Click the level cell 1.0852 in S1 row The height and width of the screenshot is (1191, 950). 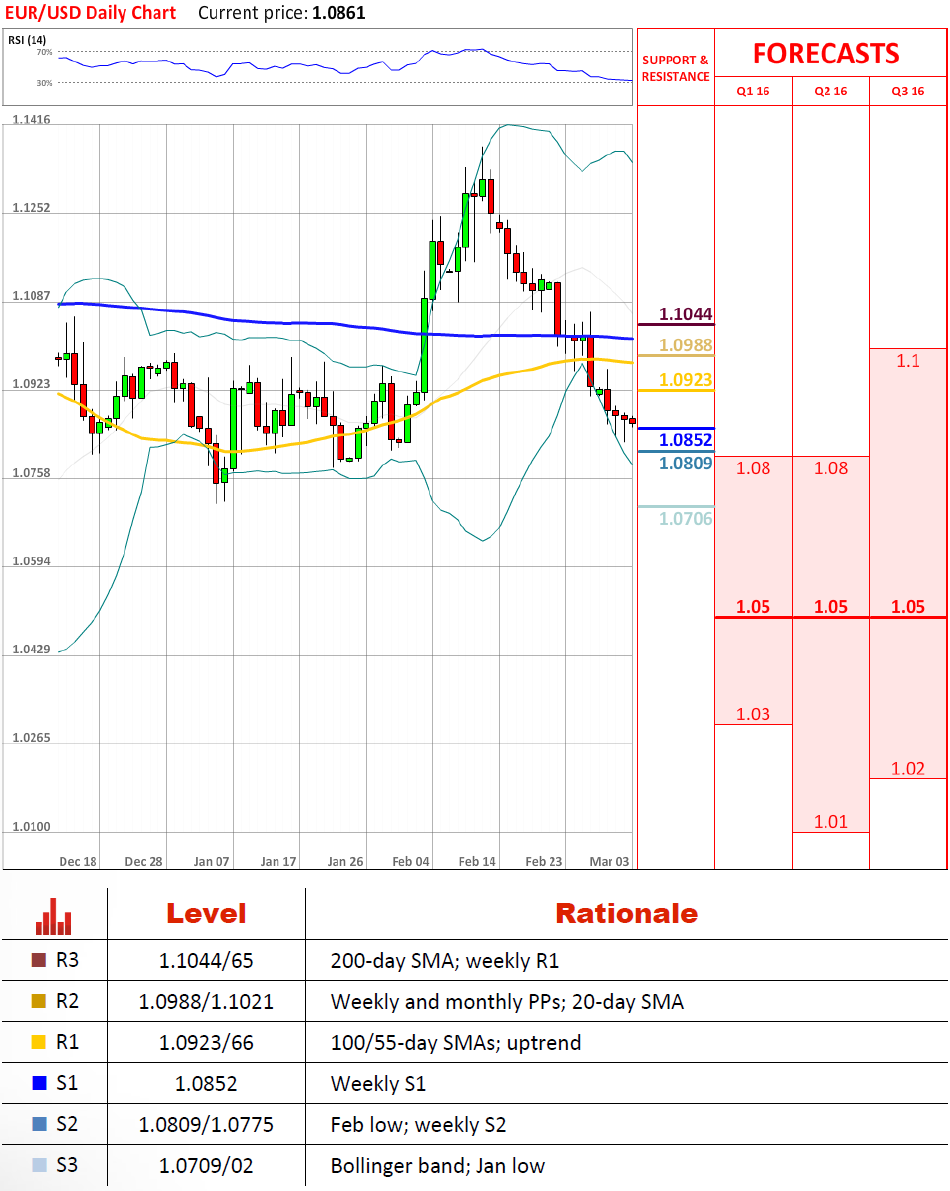[206, 1084]
